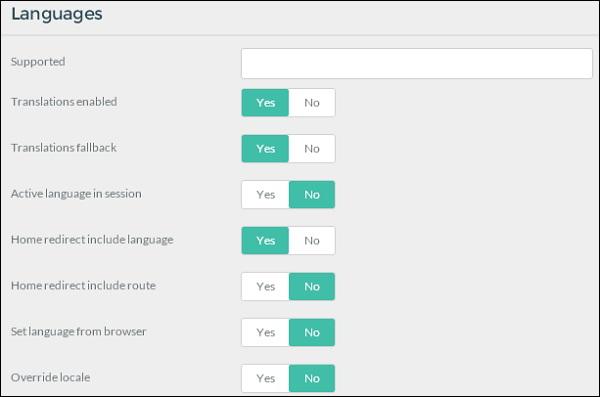The image size is (600, 397).
Task: Switch Set language from browser to No
Action: coord(312,332)
